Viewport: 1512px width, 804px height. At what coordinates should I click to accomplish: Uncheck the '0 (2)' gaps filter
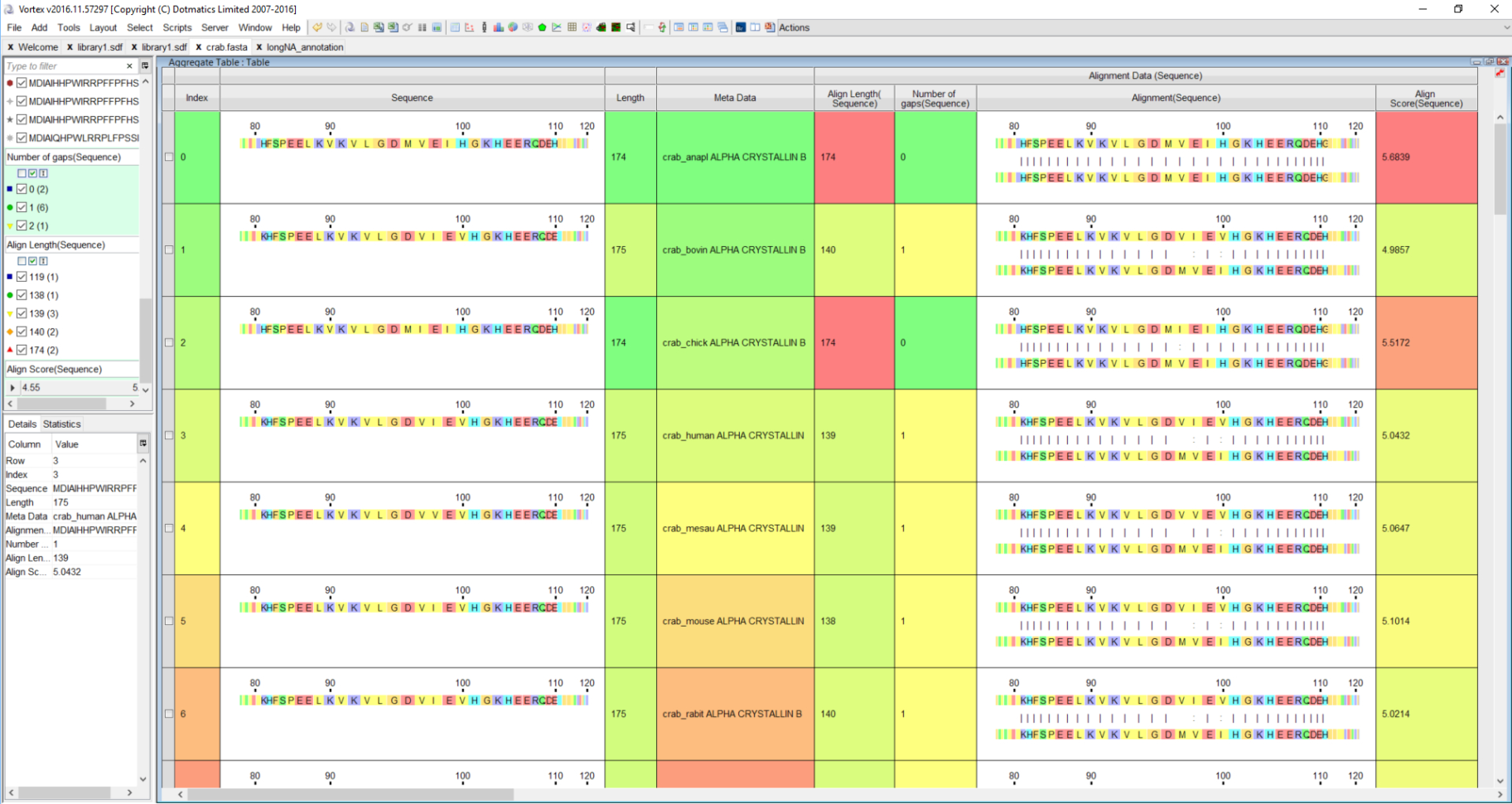tap(22, 189)
